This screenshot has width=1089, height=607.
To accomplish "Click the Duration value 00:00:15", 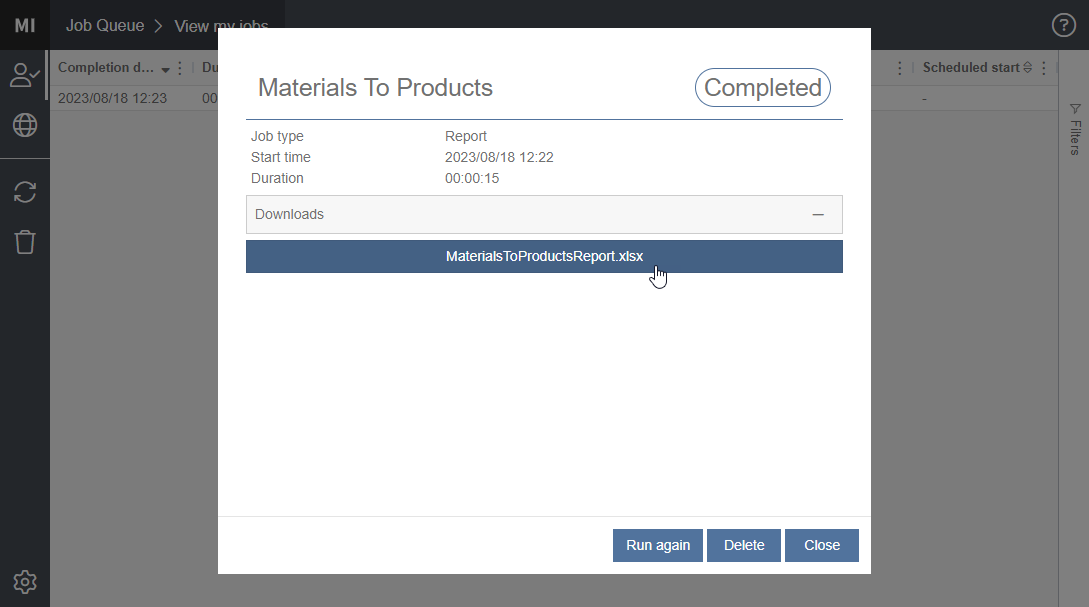I will (472, 178).
